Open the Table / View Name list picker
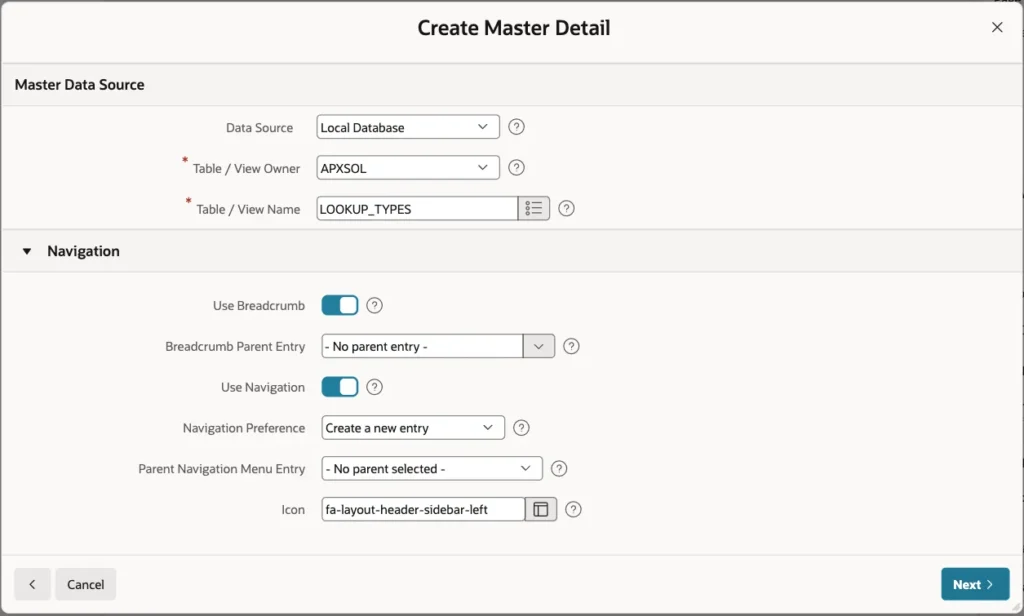Viewport: 1024px width, 616px height. click(x=534, y=208)
